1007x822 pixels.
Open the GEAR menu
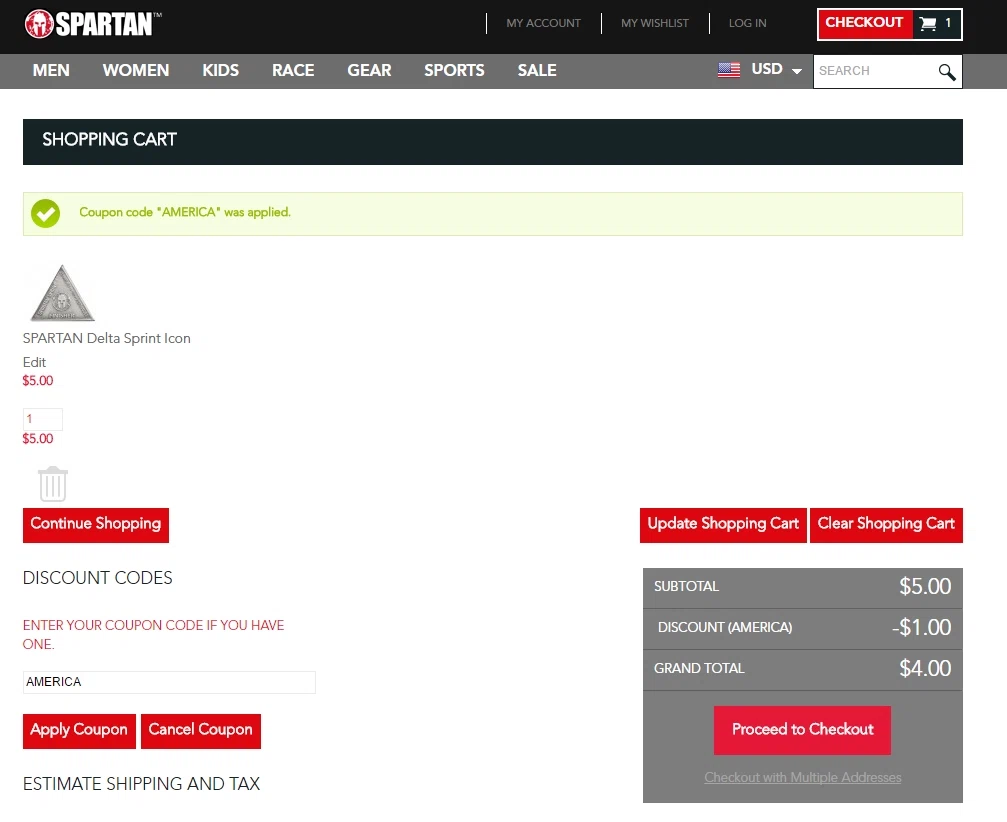369,70
